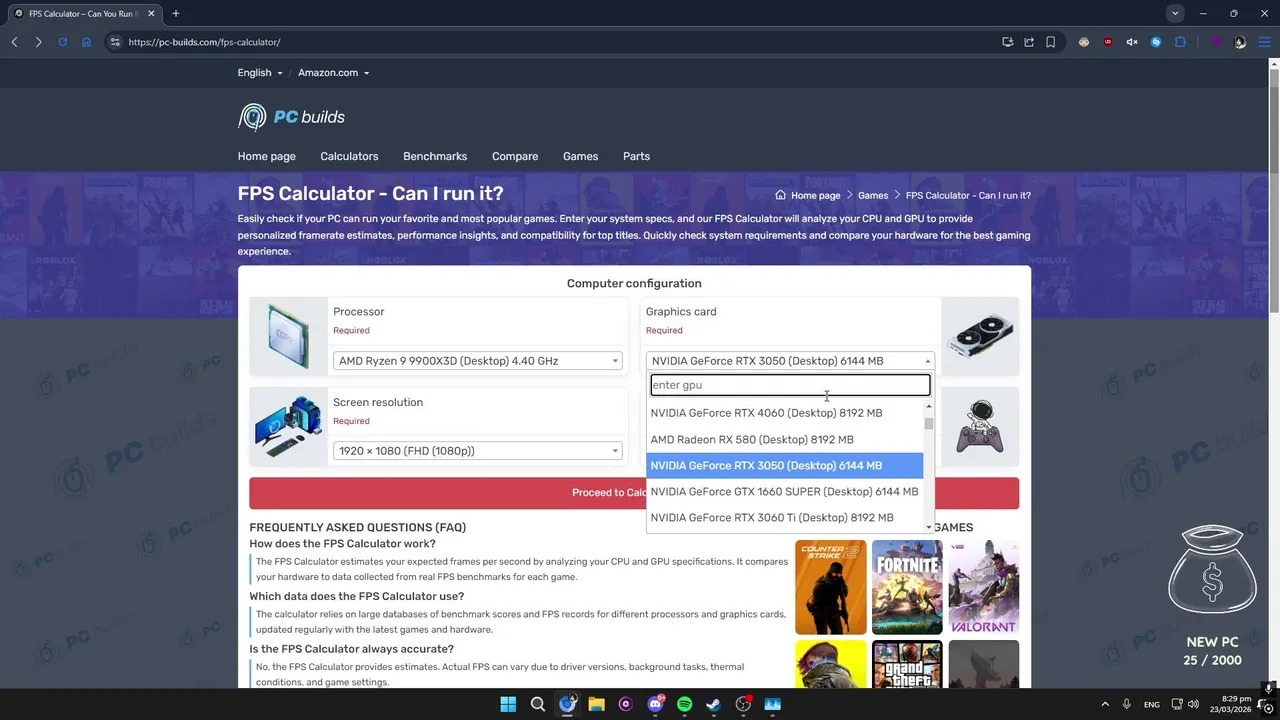Click the browser address bar URL
The height and width of the screenshot is (720, 1280).
(204, 42)
